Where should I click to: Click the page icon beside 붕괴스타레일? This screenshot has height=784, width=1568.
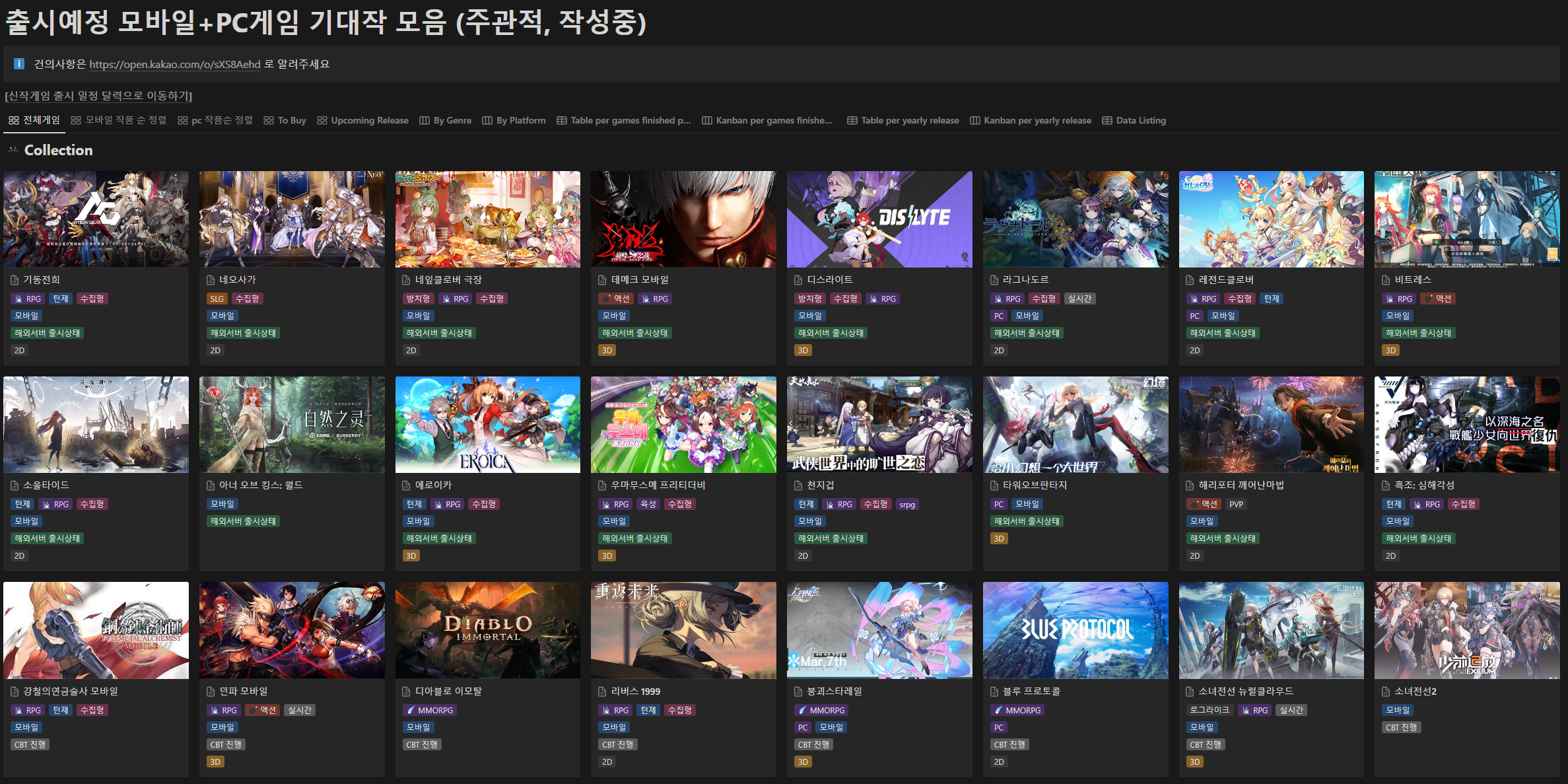click(x=798, y=692)
